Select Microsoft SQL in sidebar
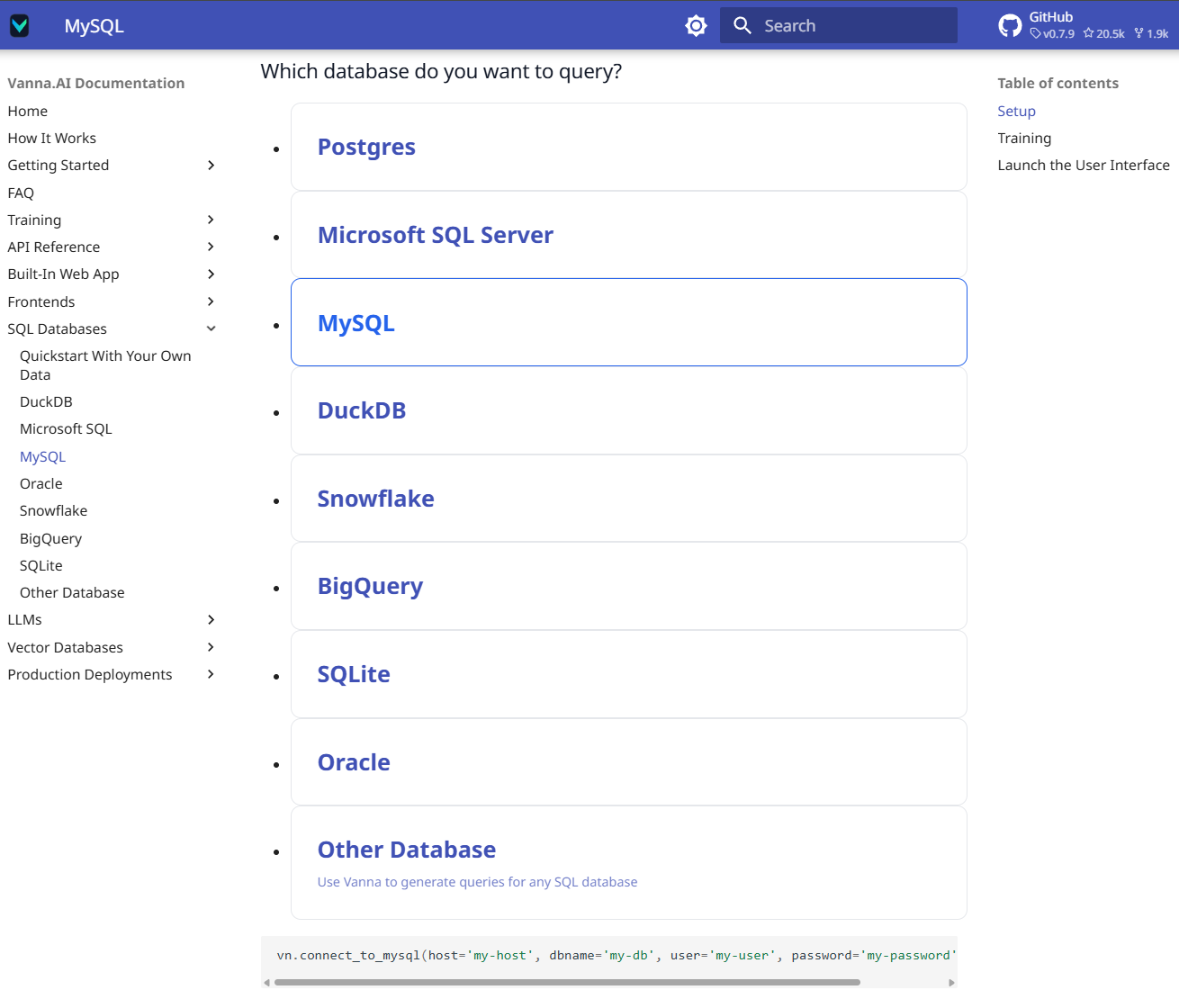The width and height of the screenshot is (1179, 1008). coord(66,428)
